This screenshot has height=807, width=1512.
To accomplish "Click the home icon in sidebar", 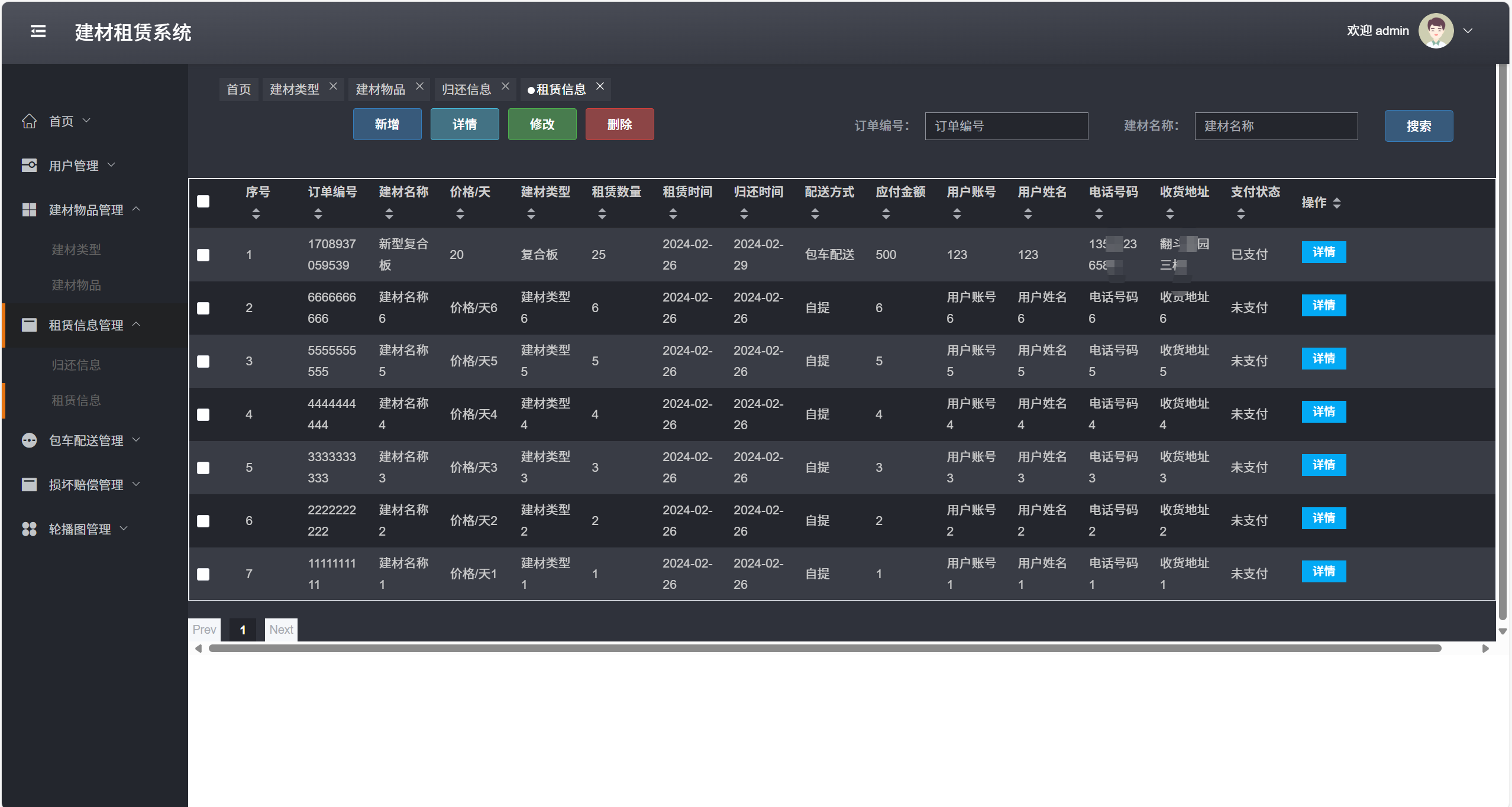I will pos(29,121).
